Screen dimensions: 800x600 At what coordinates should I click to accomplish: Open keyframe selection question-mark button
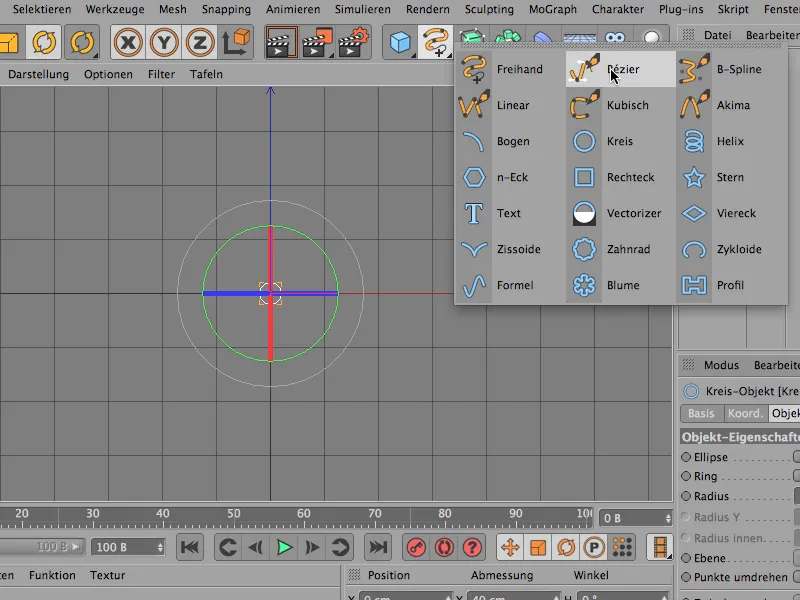click(x=472, y=547)
